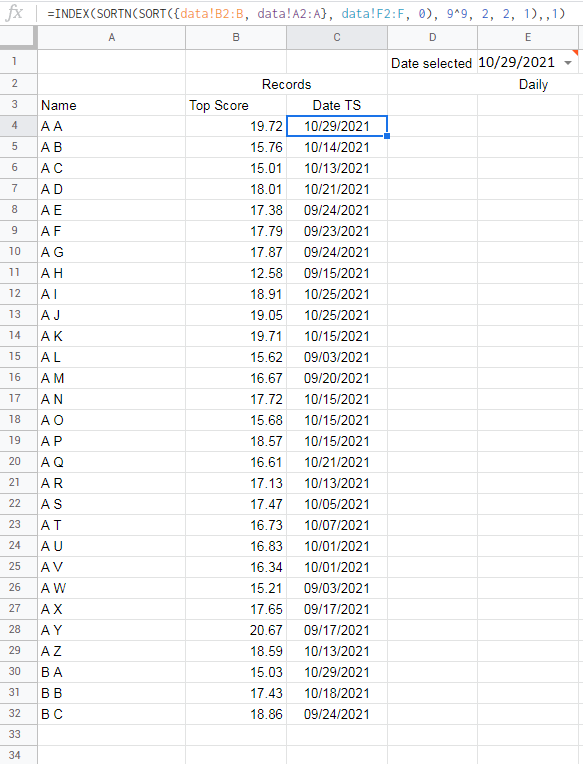Select the name cell 'A L'
The height and width of the screenshot is (764, 583).
coord(112,357)
